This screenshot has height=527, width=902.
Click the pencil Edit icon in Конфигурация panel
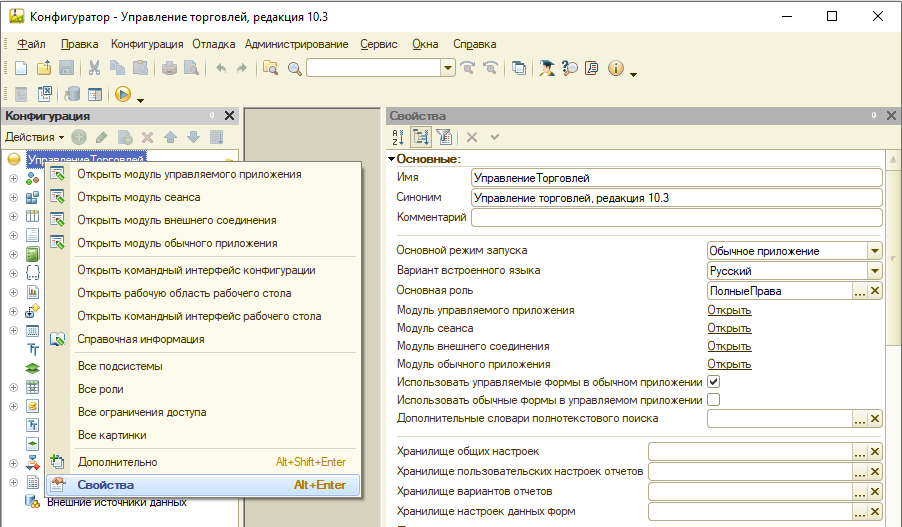[102, 137]
